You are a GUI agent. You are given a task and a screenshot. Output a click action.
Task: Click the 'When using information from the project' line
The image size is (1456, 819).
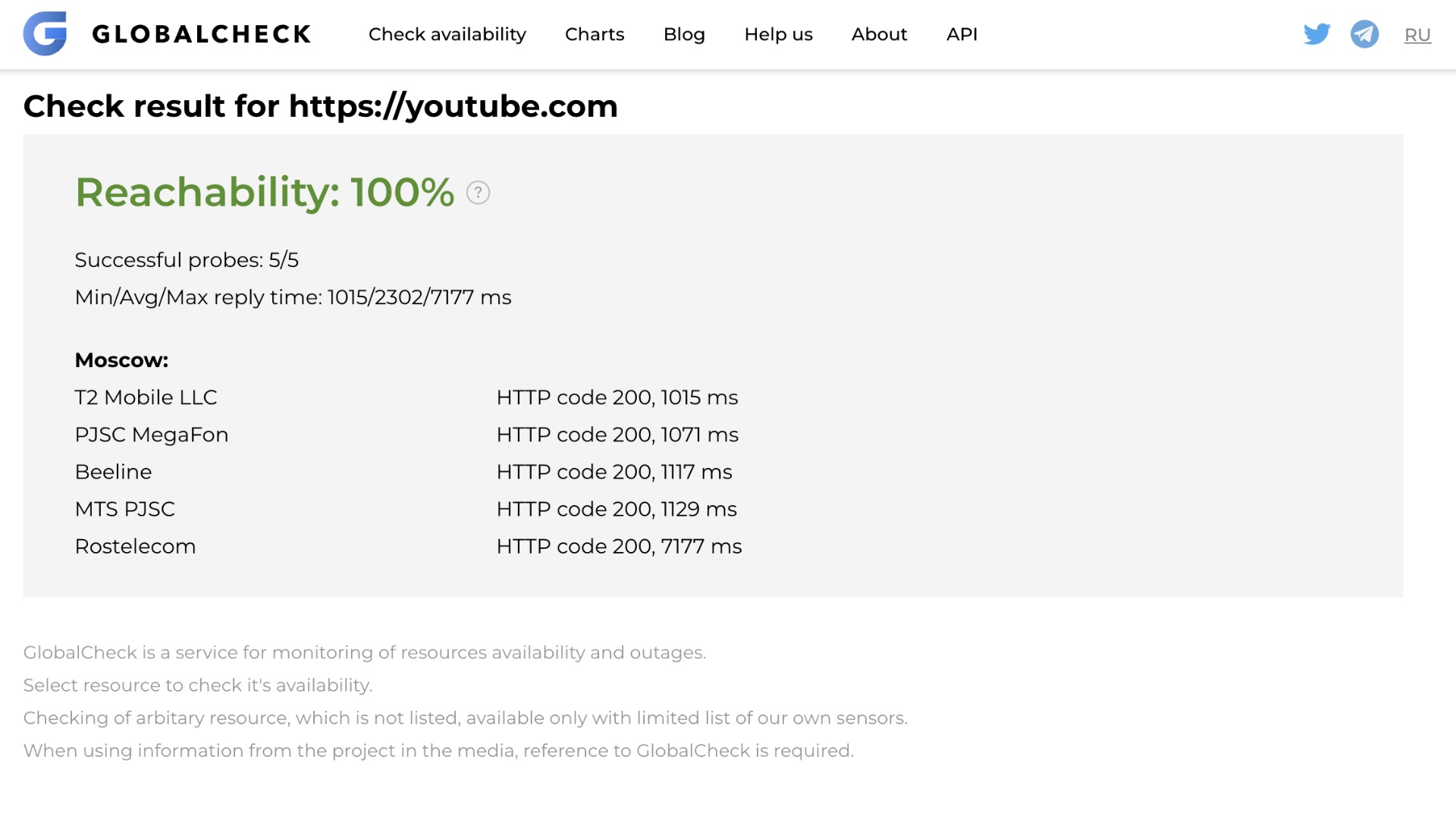438,751
